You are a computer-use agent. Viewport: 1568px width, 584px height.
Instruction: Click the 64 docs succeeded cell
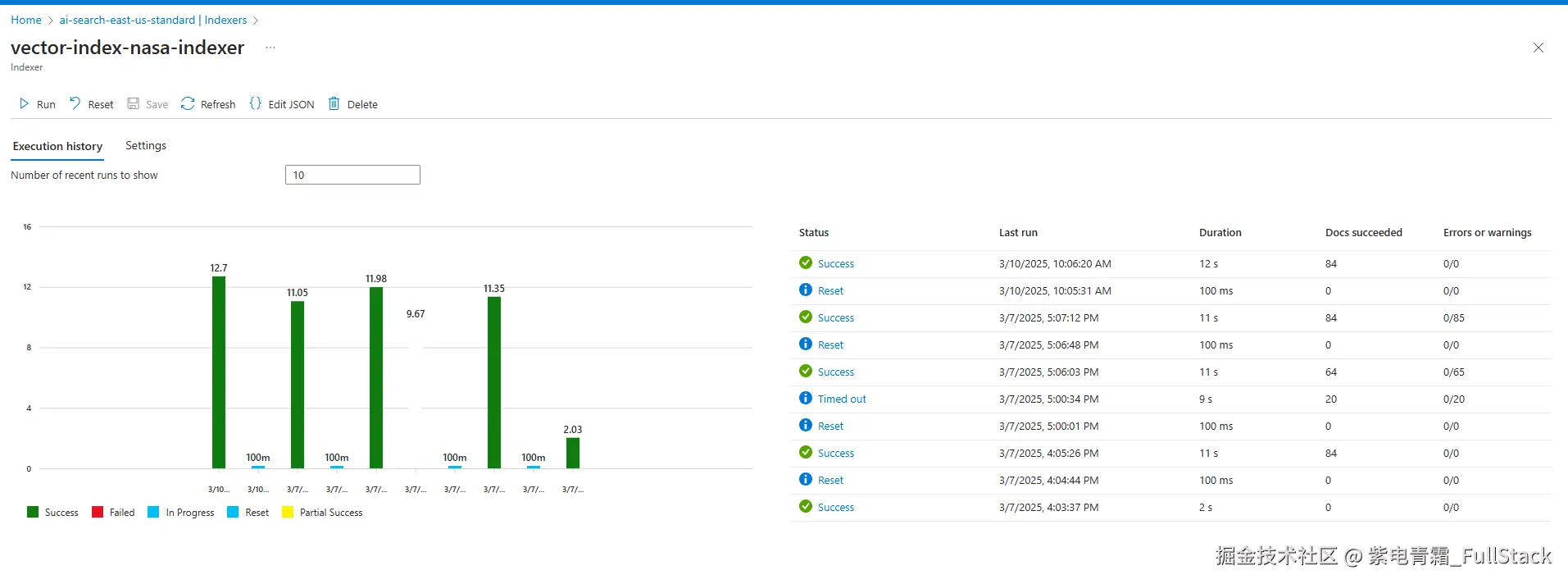1331,372
